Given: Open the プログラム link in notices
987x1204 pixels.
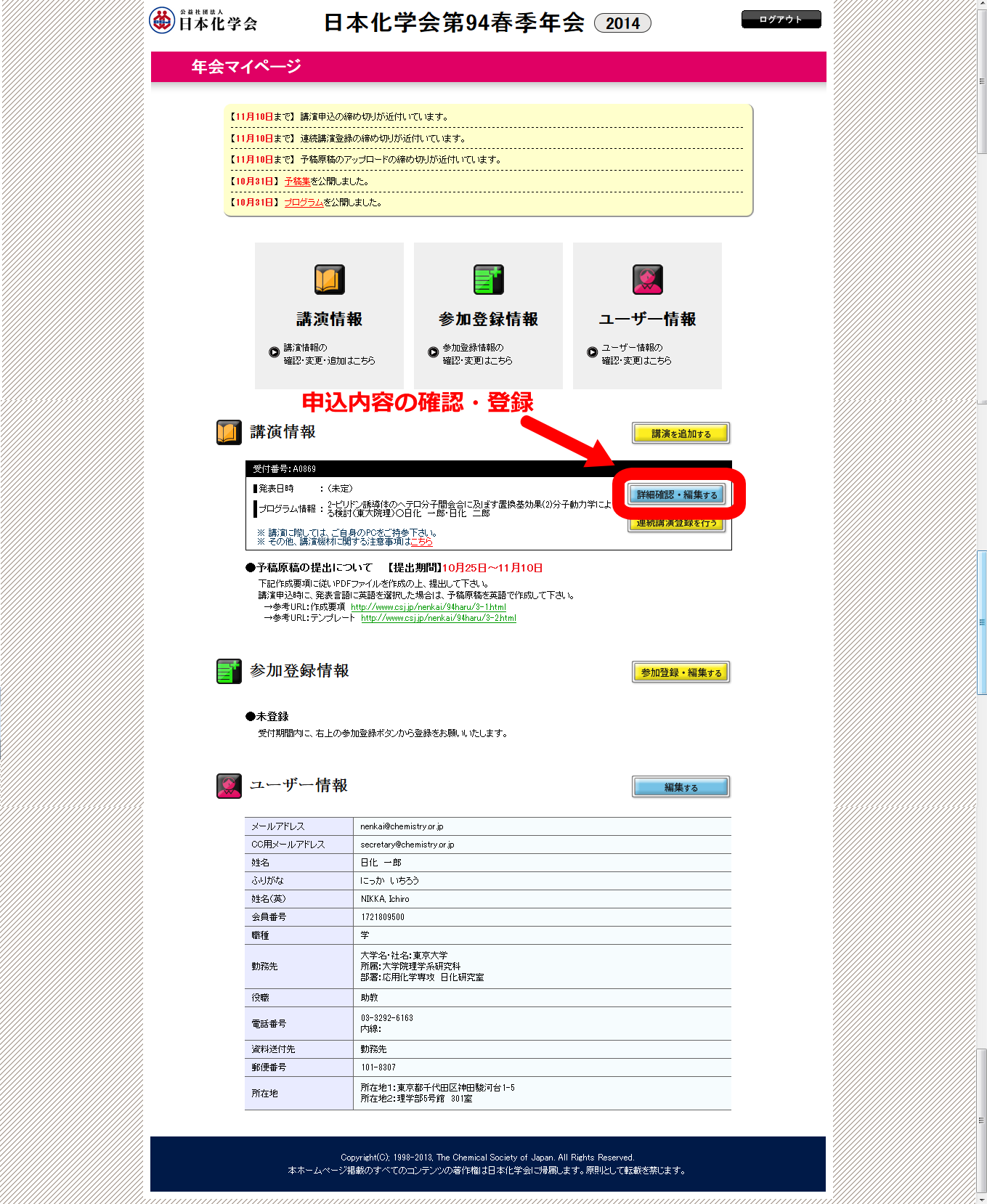Looking at the screenshot, I should coord(303,203).
